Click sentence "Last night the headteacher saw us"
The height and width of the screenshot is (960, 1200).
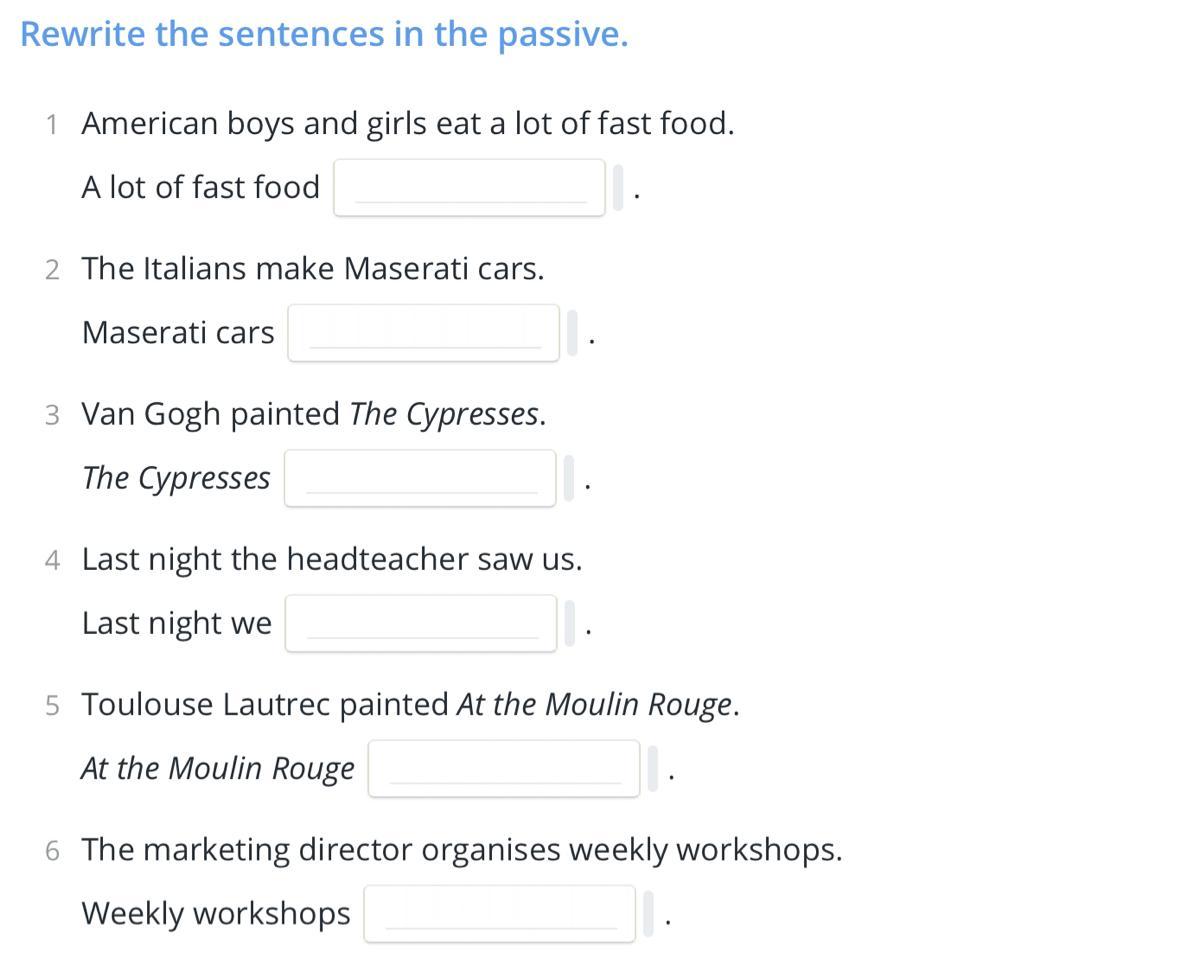point(331,559)
